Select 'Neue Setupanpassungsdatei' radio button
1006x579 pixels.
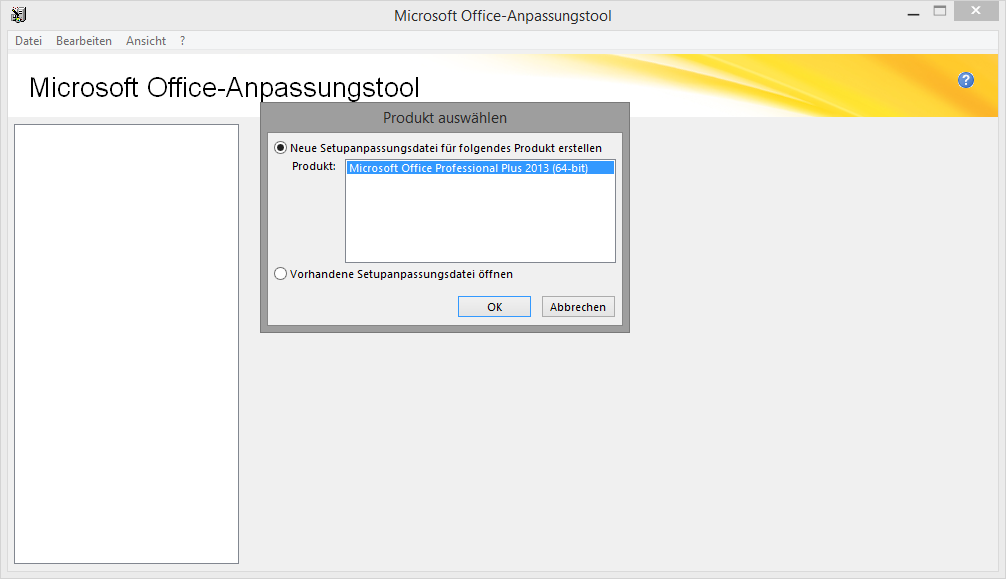click(280, 148)
